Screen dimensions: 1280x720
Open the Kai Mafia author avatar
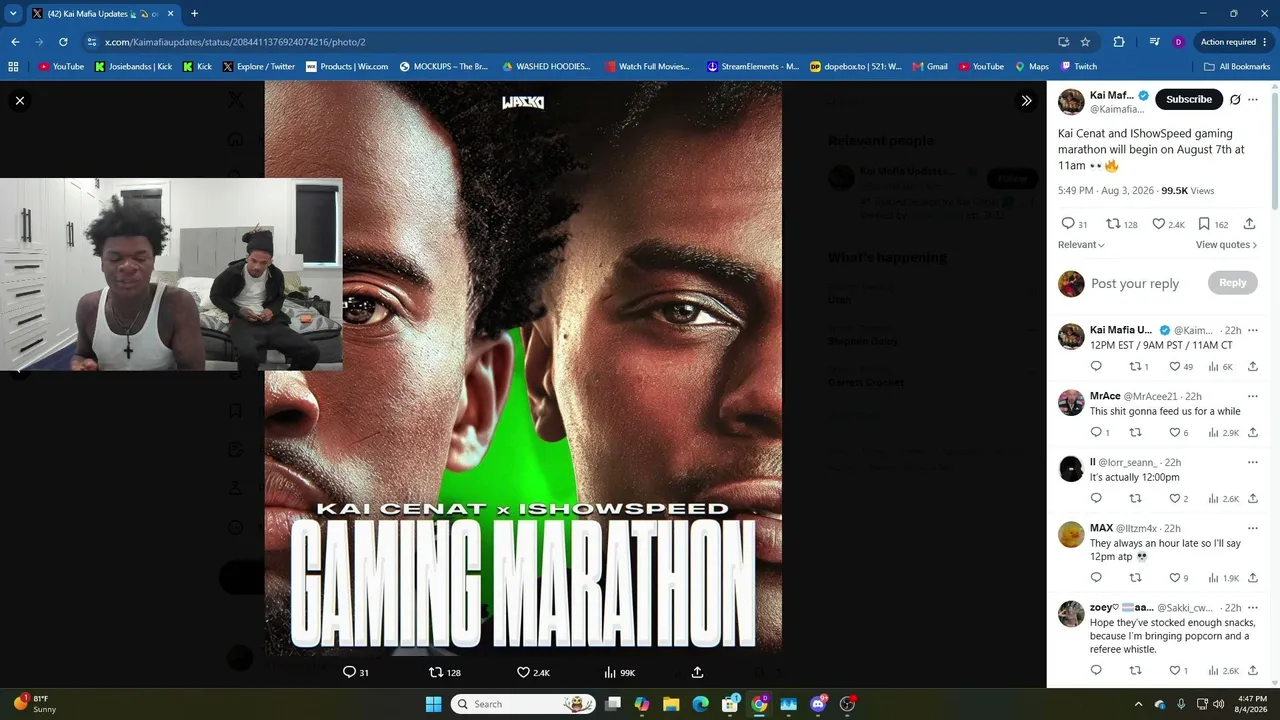tap(1071, 102)
